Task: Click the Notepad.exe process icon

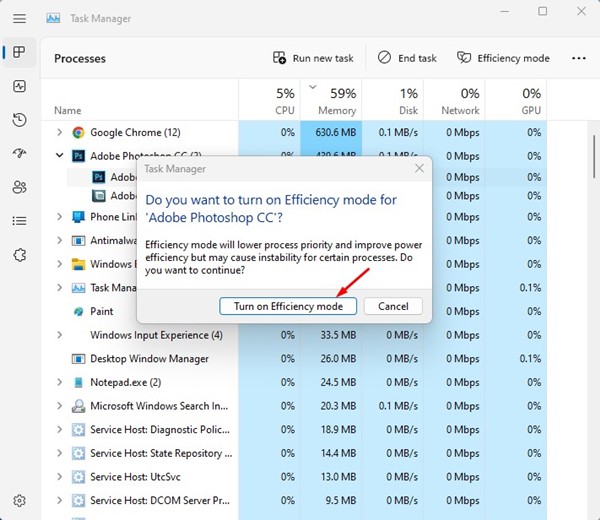Action: pyautogui.click(x=78, y=382)
